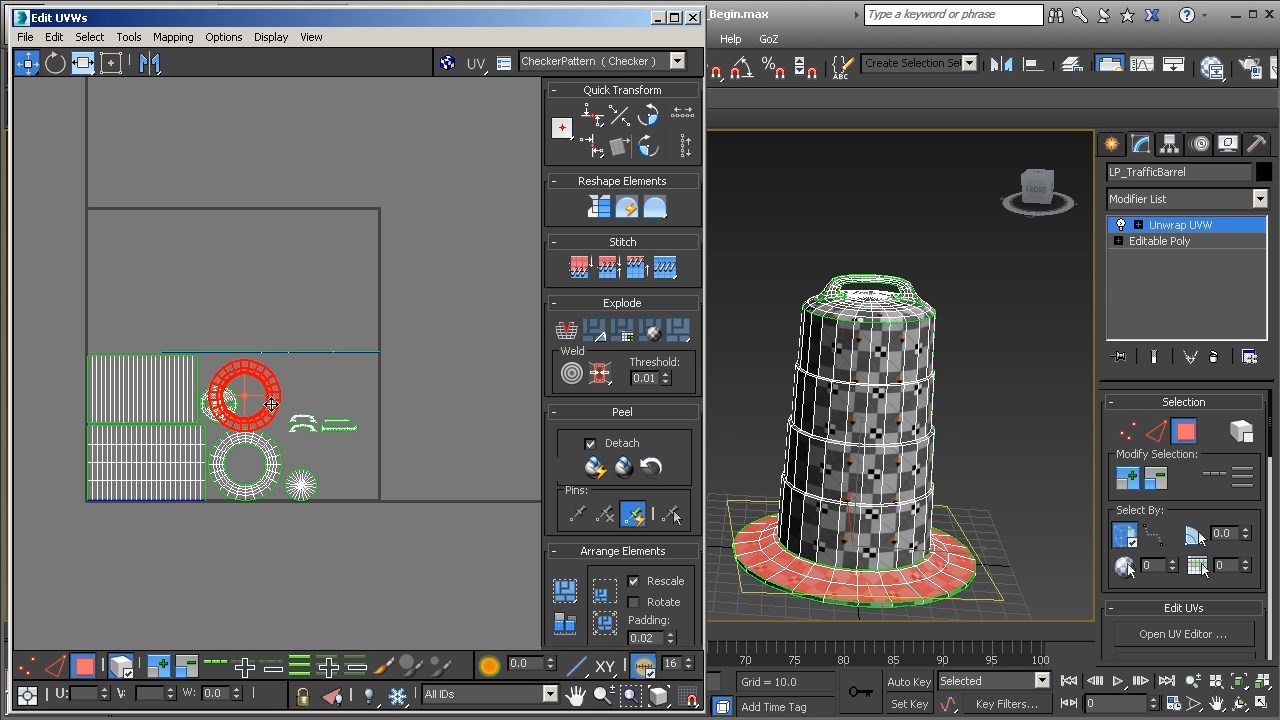Open the Modifier List dropdown
This screenshot has height=720, width=1280.
[1260, 199]
